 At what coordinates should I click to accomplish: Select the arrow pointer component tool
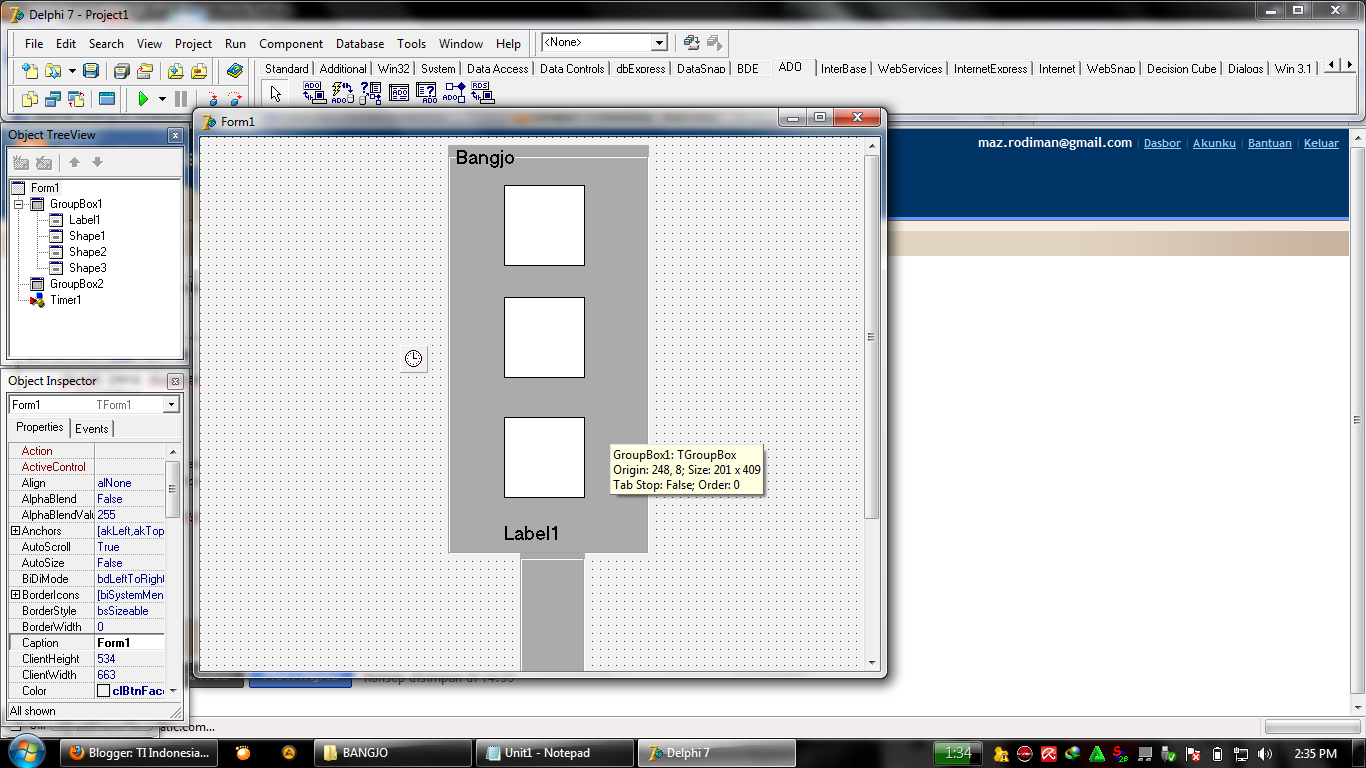point(276,94)
